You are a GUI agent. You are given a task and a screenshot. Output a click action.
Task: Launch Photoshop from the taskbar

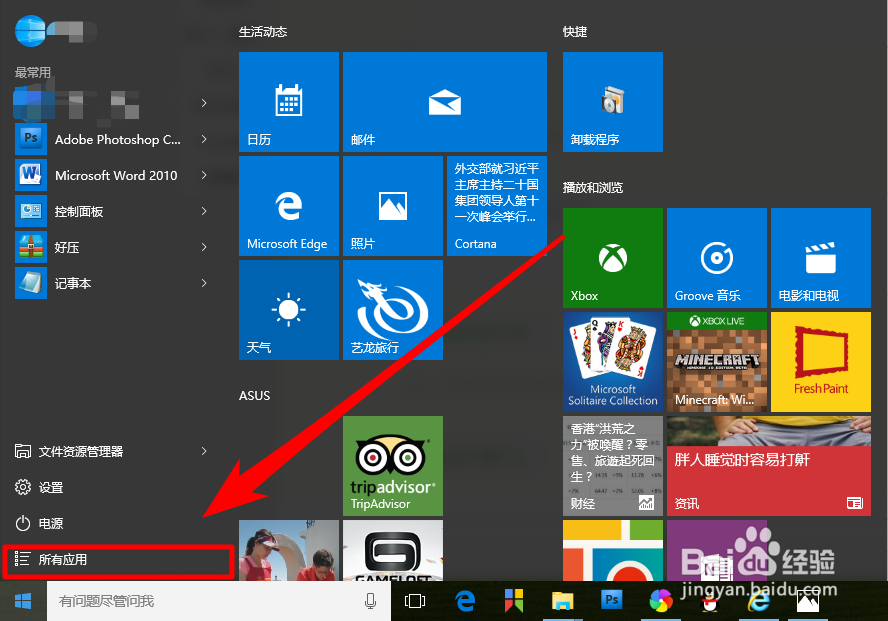tap(611, 601)
